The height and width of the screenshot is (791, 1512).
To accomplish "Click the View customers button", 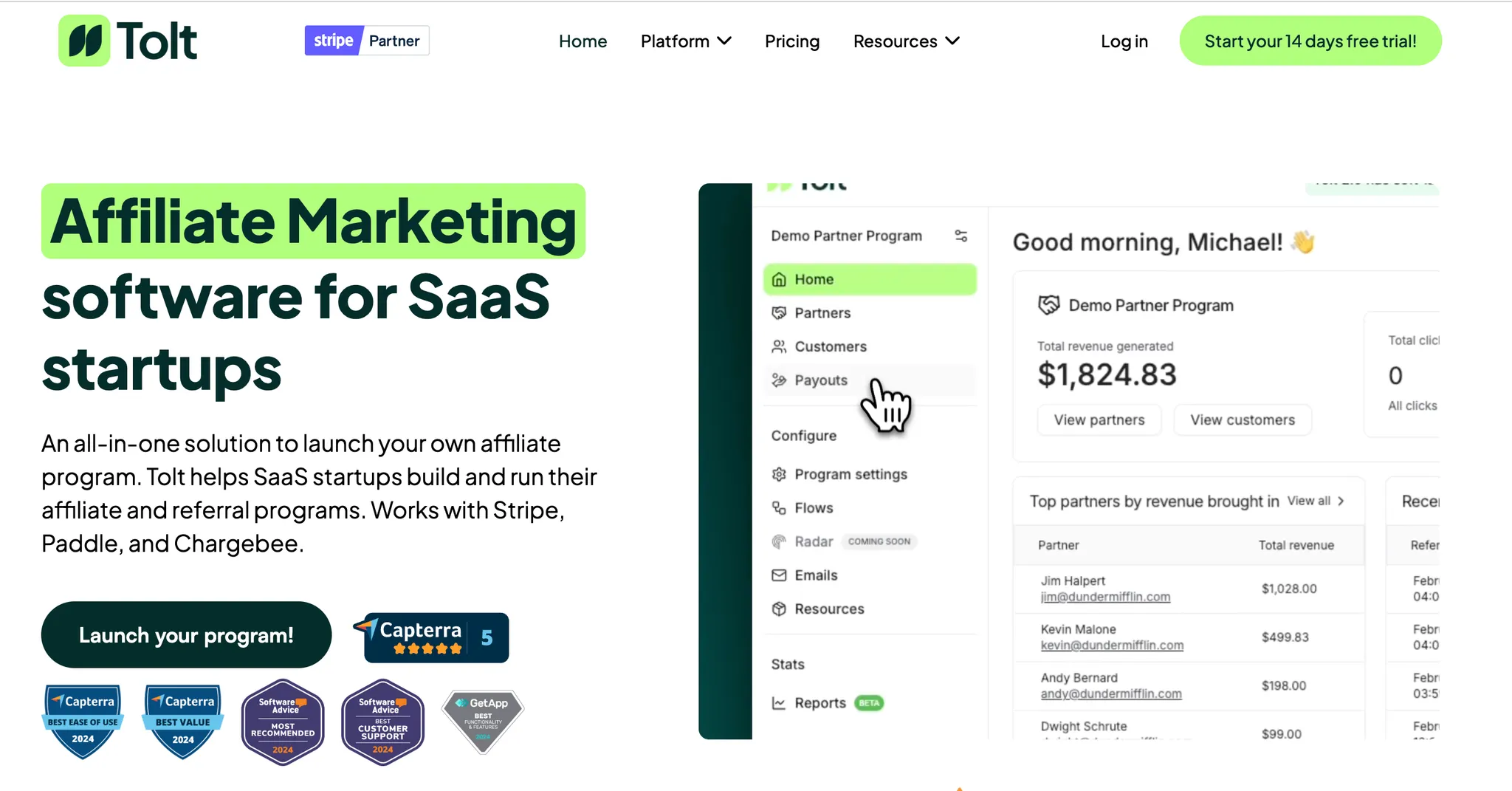I will (x=1243, y=420).
